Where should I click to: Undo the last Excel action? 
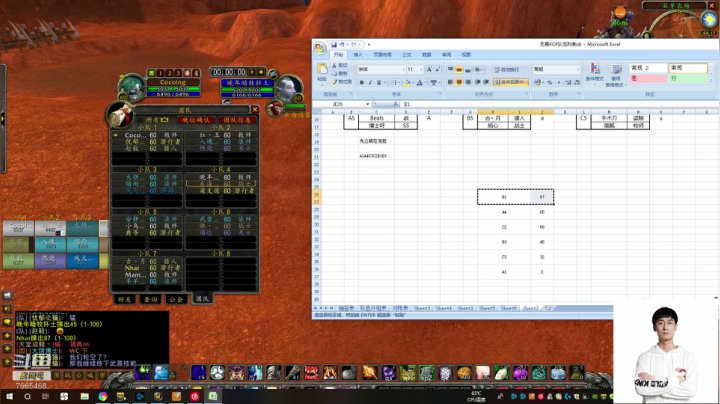[342, 45]
